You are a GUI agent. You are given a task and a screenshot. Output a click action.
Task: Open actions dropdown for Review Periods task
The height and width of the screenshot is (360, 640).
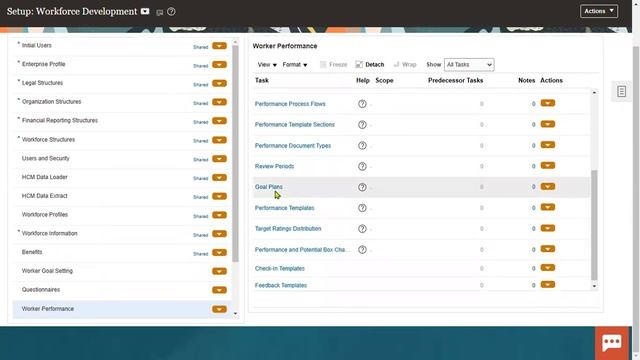(x=548, y=166)
